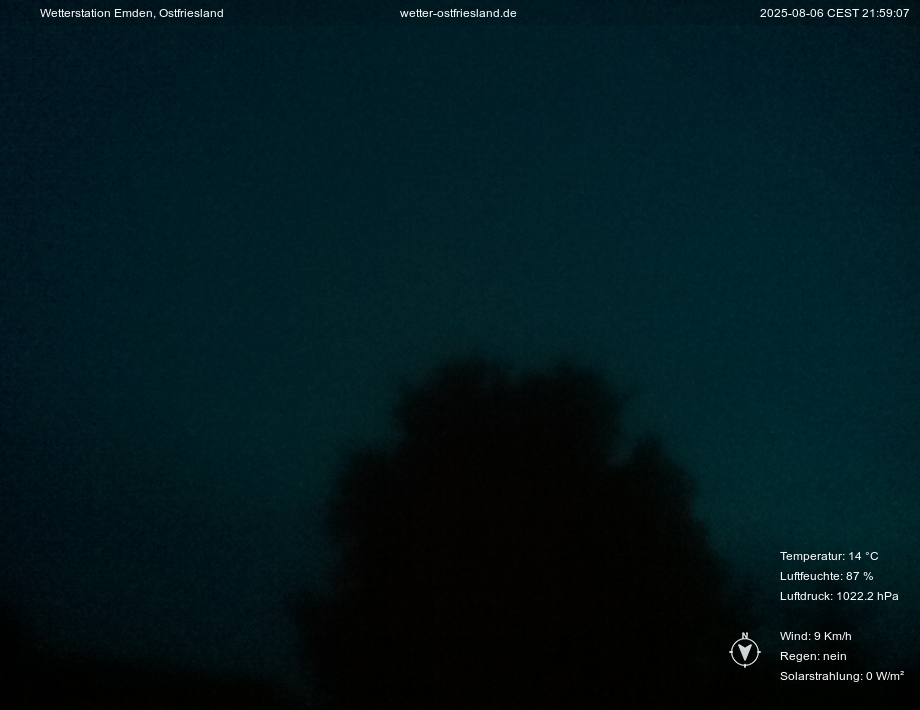Click the wetter-ostfriesland.de website label
The image size is (920, 710).
coord(458,13)
